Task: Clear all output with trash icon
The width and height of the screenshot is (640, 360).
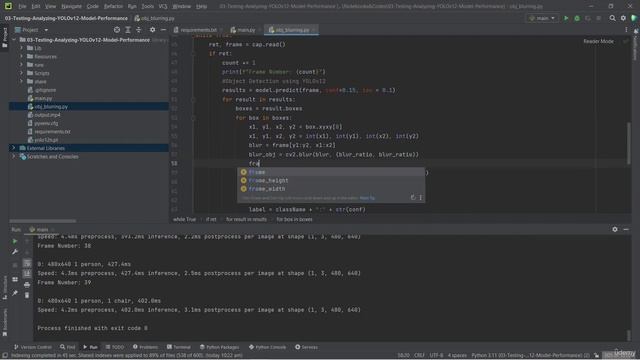Action: tap(27, 295)
